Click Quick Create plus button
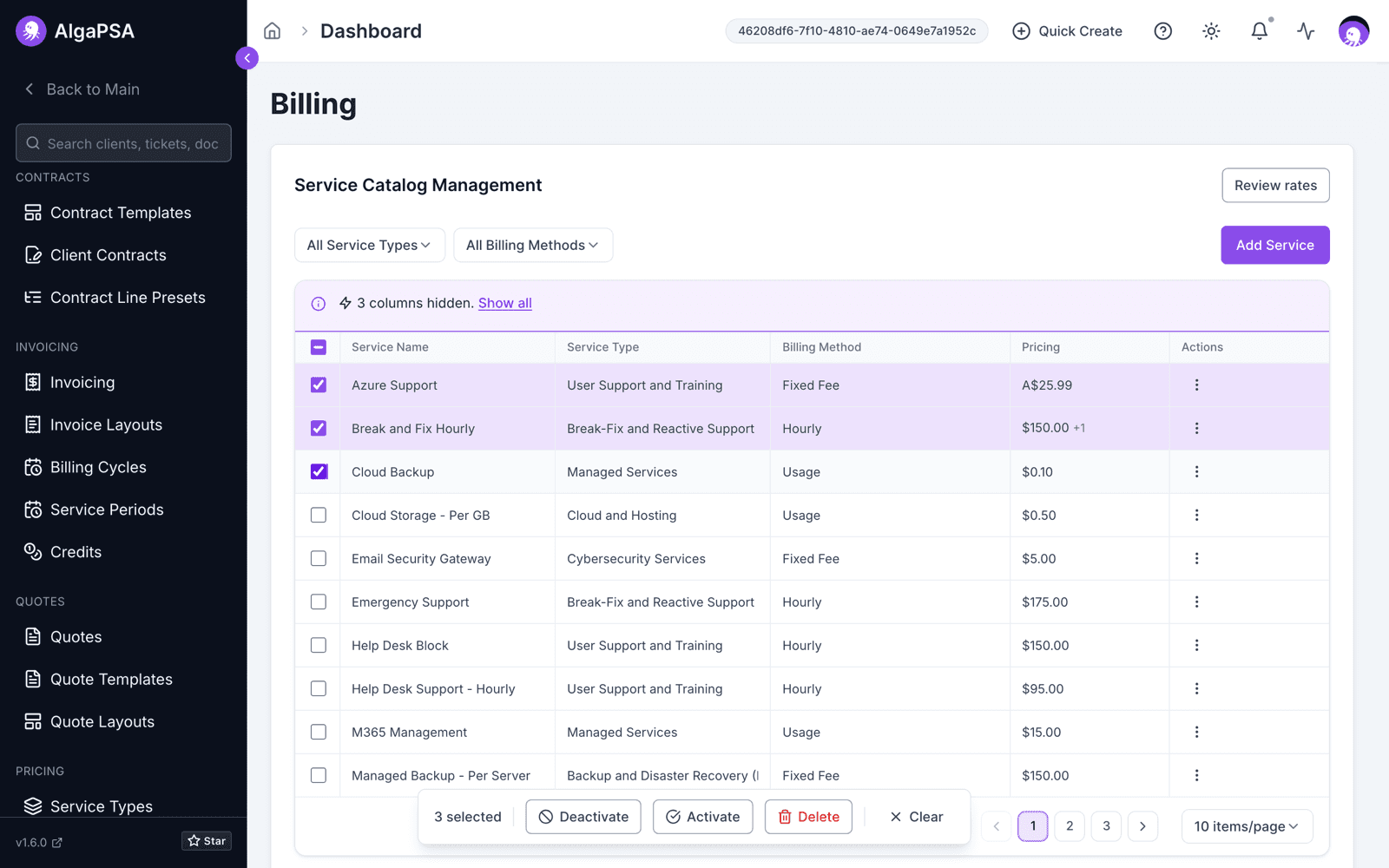 (1067, 31)
